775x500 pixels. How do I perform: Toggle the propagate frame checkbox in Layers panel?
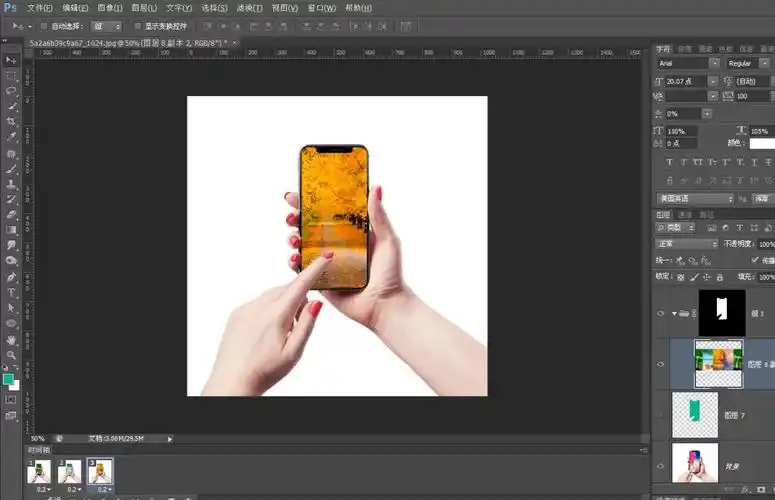(755, 260)
